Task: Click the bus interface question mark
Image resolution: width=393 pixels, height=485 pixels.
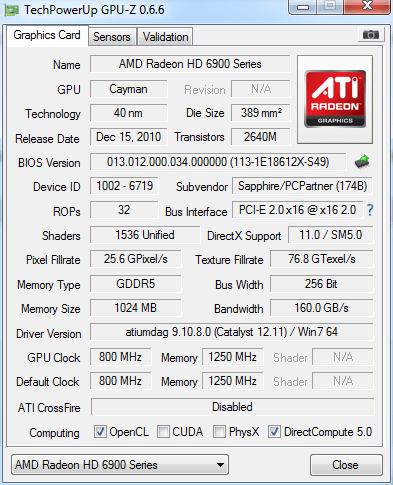Action: coord(370,210)
